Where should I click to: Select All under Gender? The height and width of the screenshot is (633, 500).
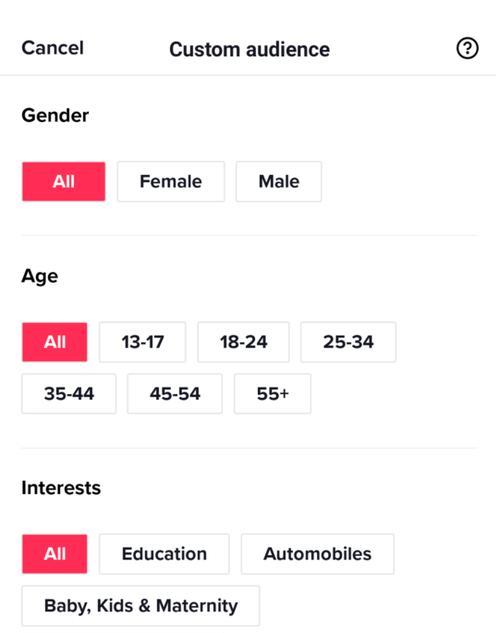(64, 181)
